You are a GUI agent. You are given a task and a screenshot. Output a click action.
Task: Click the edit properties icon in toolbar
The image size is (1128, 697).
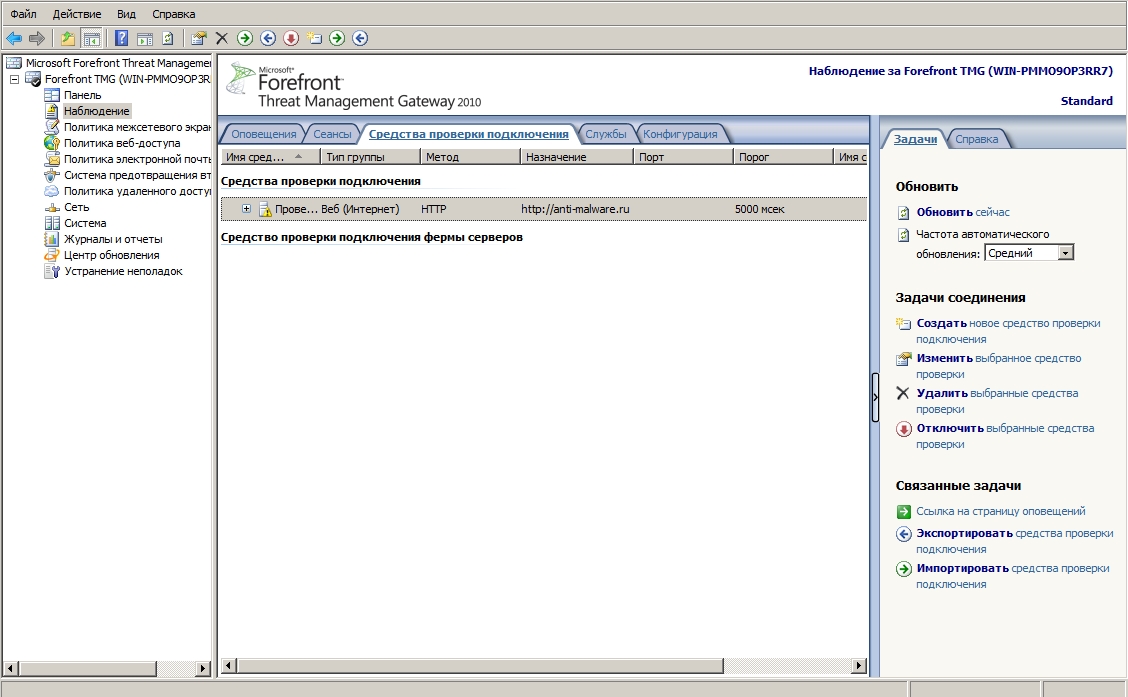coord(199,38)
